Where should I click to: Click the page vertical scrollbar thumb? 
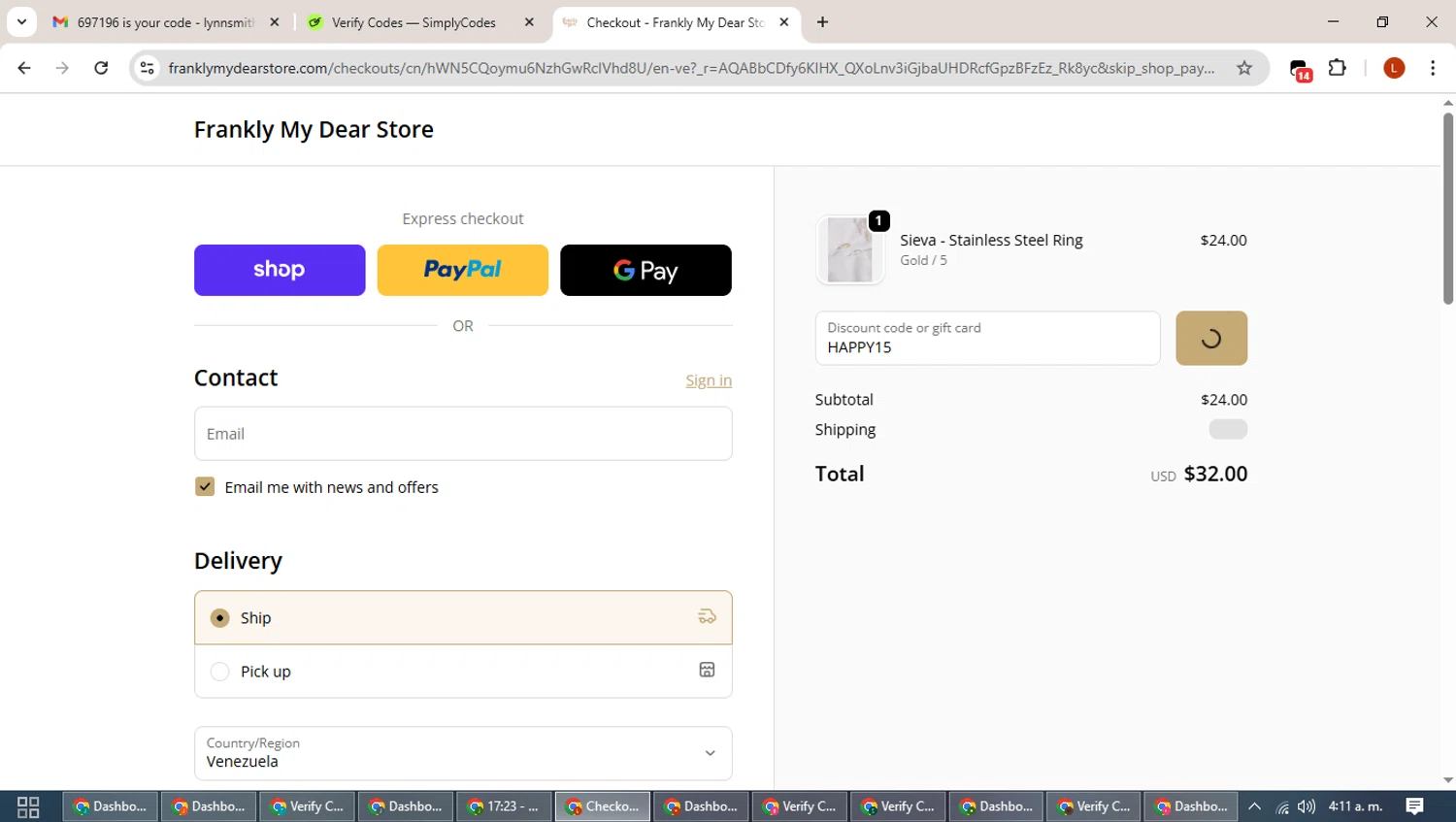(x=1447, y=209)
